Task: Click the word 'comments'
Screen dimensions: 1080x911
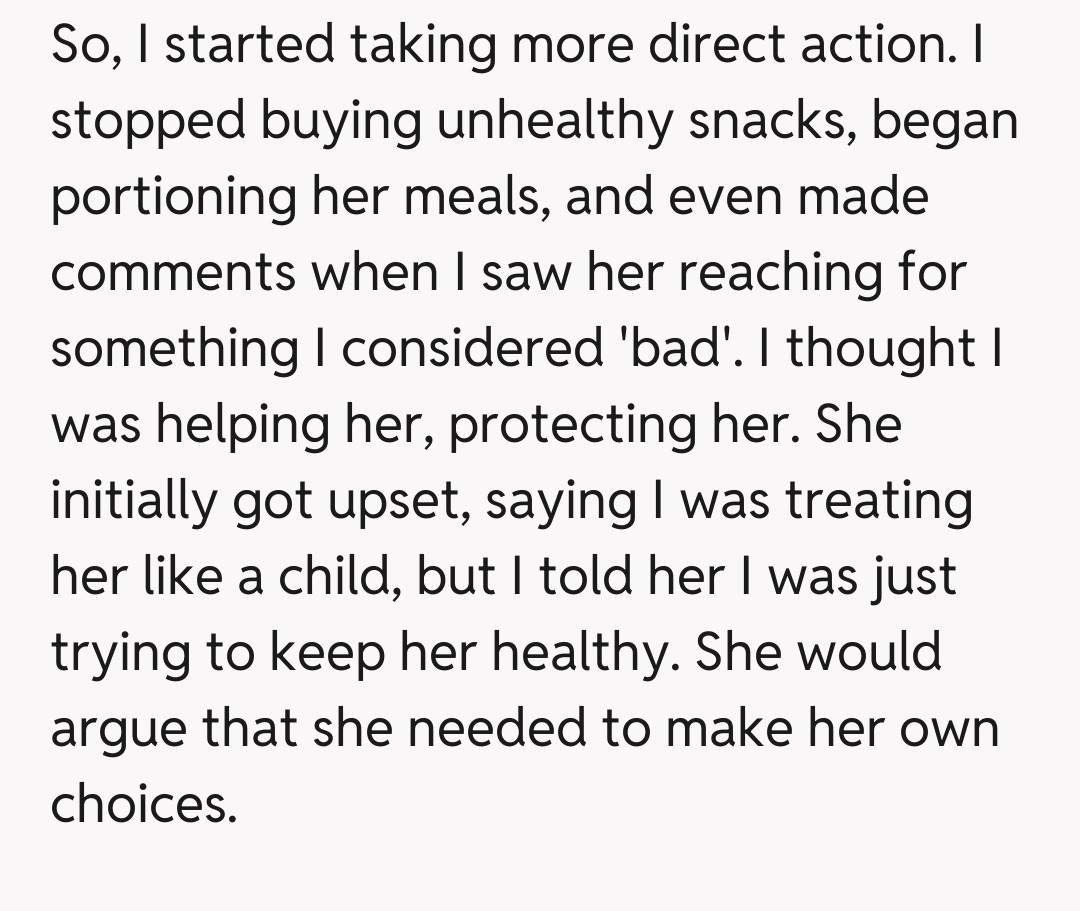Action: (172, 274)
